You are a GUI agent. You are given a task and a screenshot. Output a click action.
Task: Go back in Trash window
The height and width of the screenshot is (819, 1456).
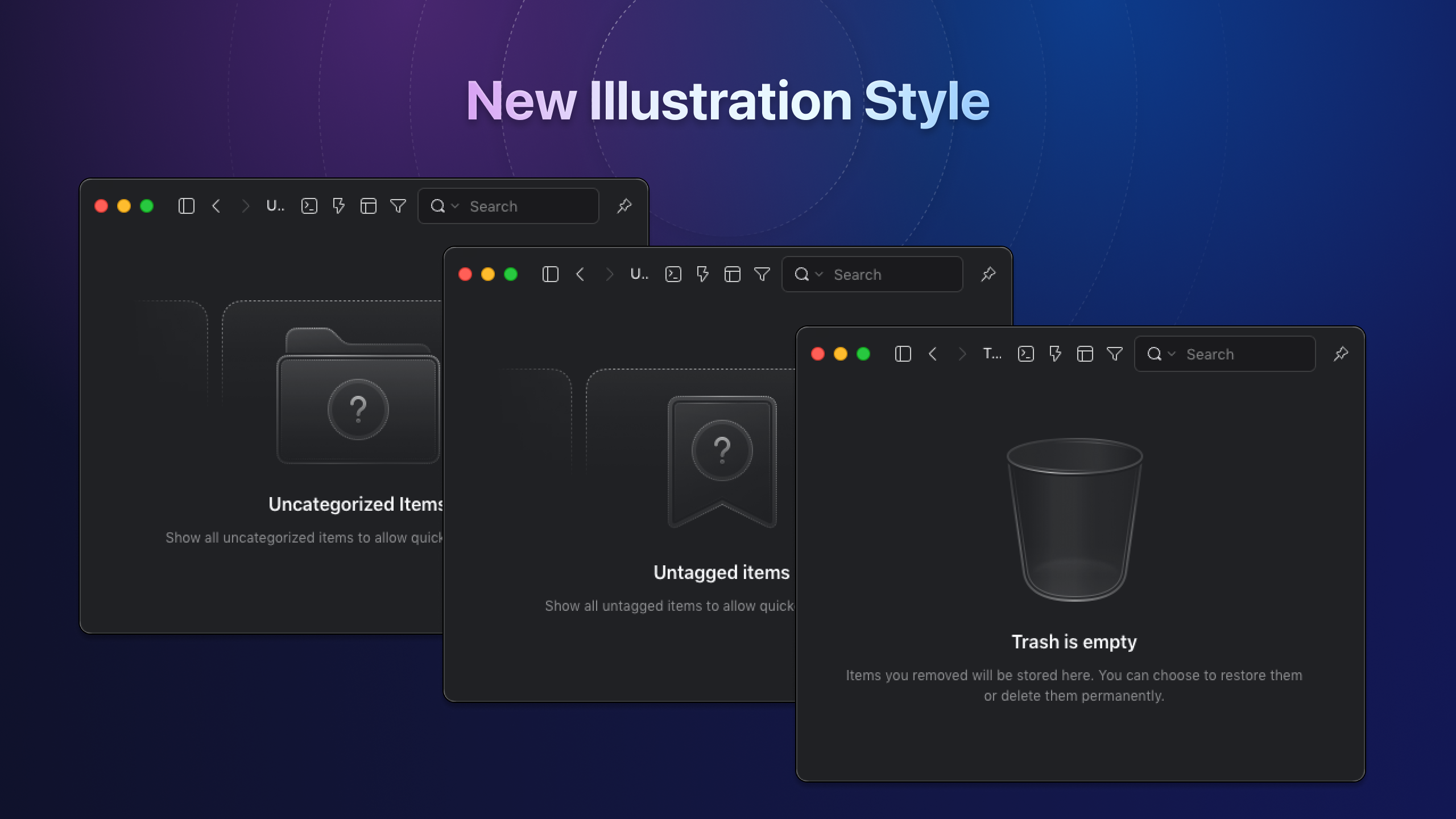pyautogui.click(x=933, y=354)
